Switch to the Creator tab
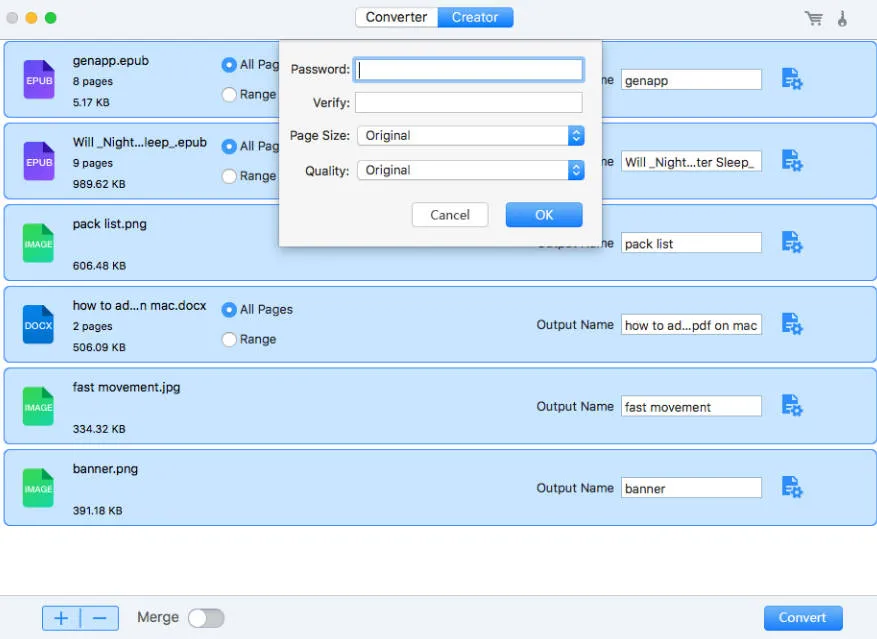The height and width of the screenshot is (639, 877). point(475,17)
